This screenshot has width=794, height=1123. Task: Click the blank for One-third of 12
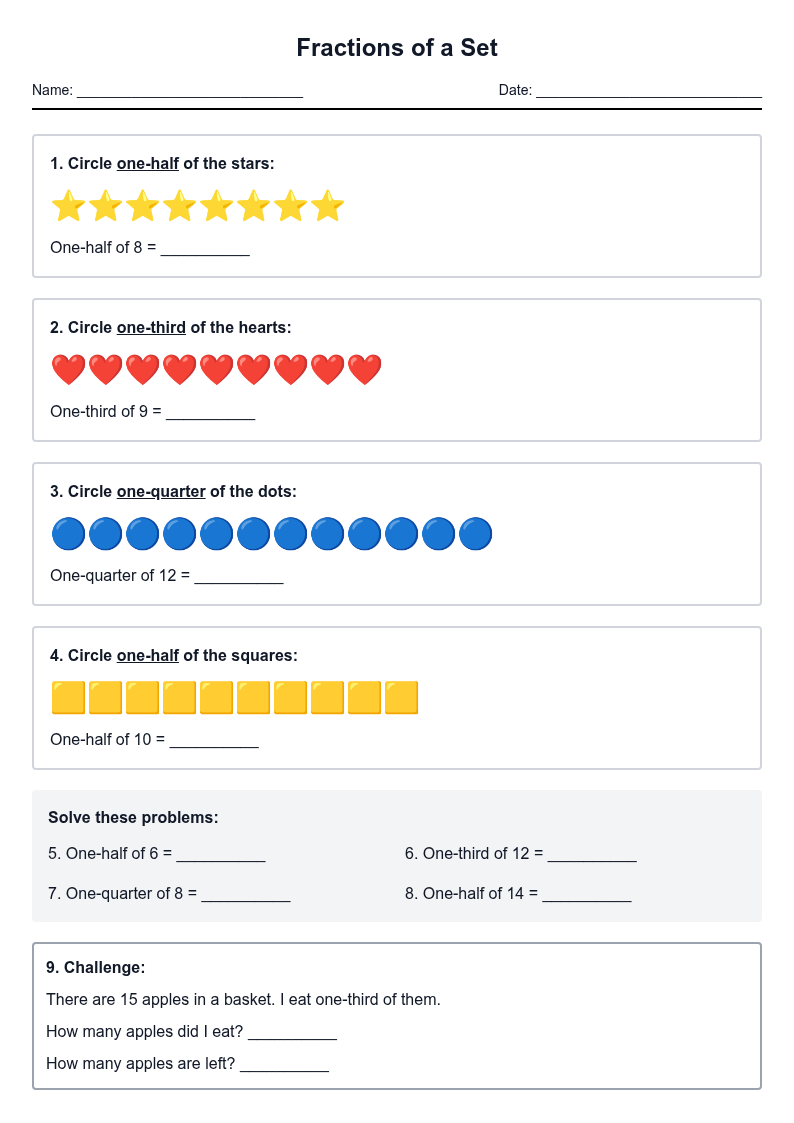(592, 854)
